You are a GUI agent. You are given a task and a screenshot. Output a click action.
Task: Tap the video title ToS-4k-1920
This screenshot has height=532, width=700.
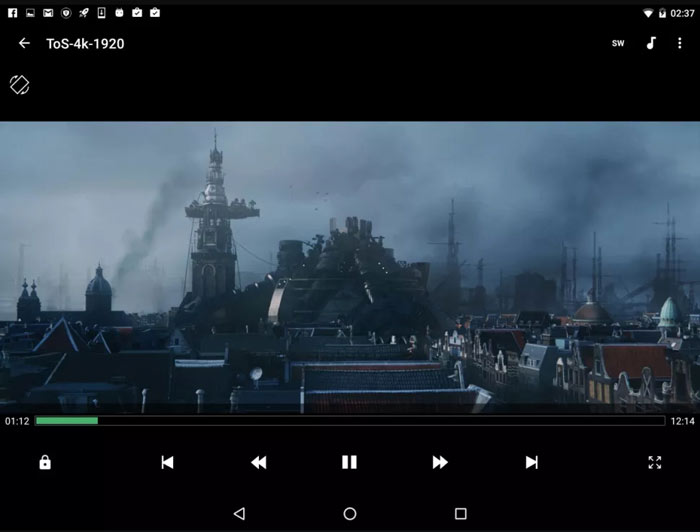(x=85, y=44)
